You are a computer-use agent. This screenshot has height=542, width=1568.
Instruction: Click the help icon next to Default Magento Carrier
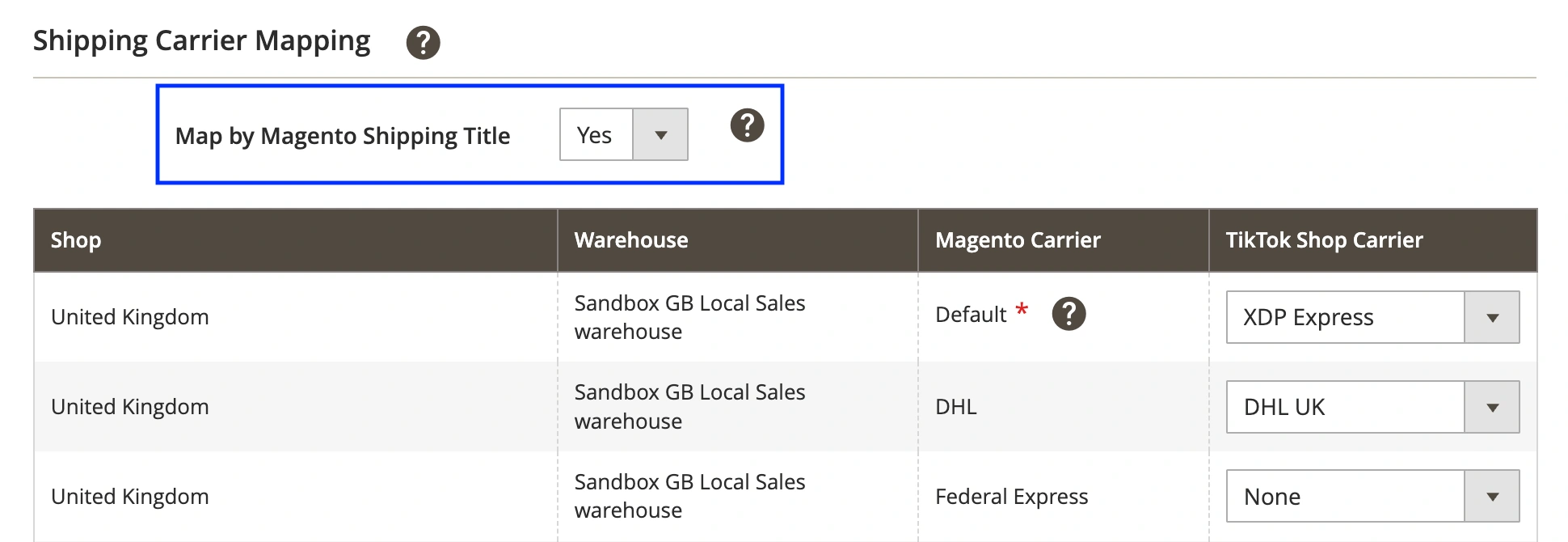pyautogui.click(x=1070, y=314)
